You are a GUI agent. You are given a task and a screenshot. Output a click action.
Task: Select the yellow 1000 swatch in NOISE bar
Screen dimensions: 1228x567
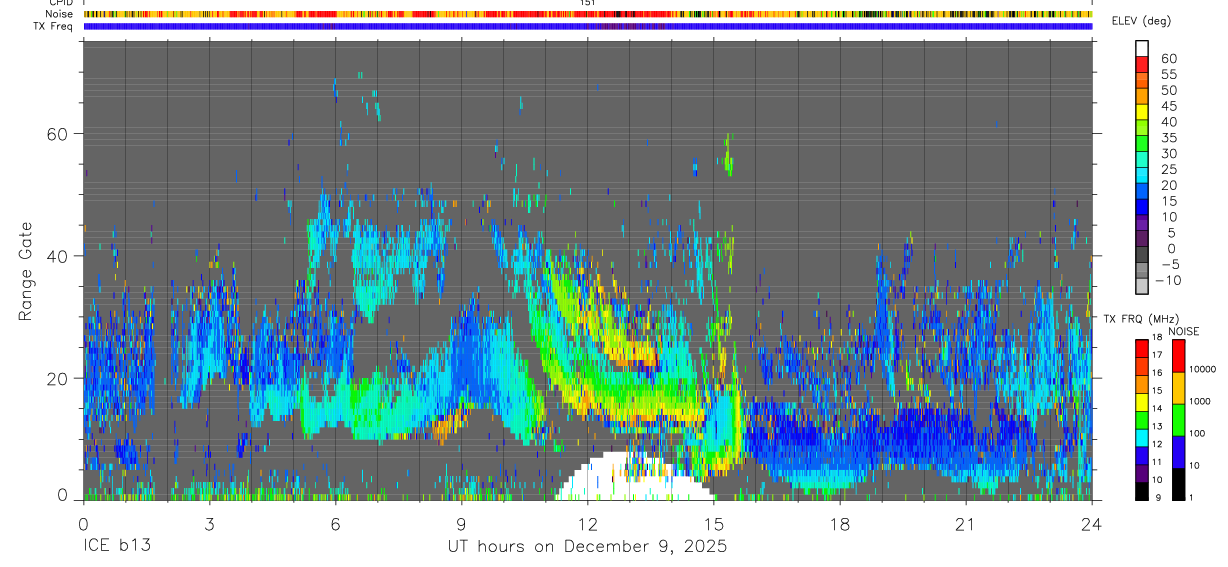click(x=1177, y=388)
